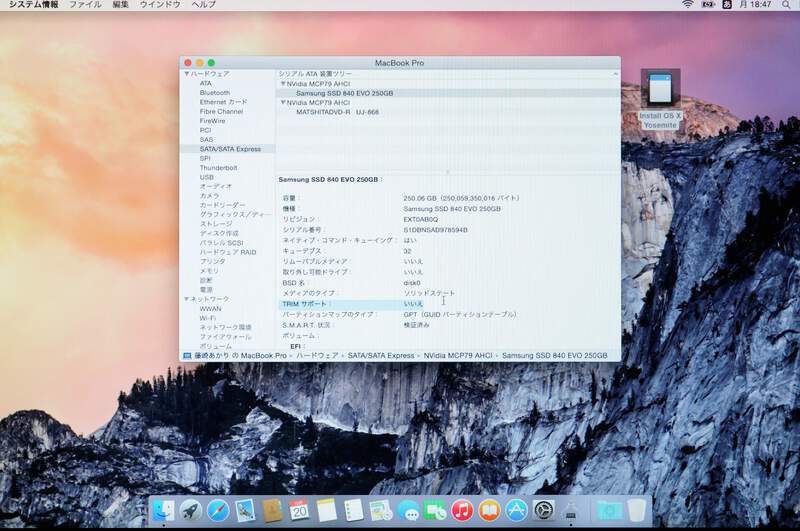Image resolution: width=800 pixels, height=531 pixels.
Task: Select Ethernet カード in sidebar
Action: click(x=223, y=102)
